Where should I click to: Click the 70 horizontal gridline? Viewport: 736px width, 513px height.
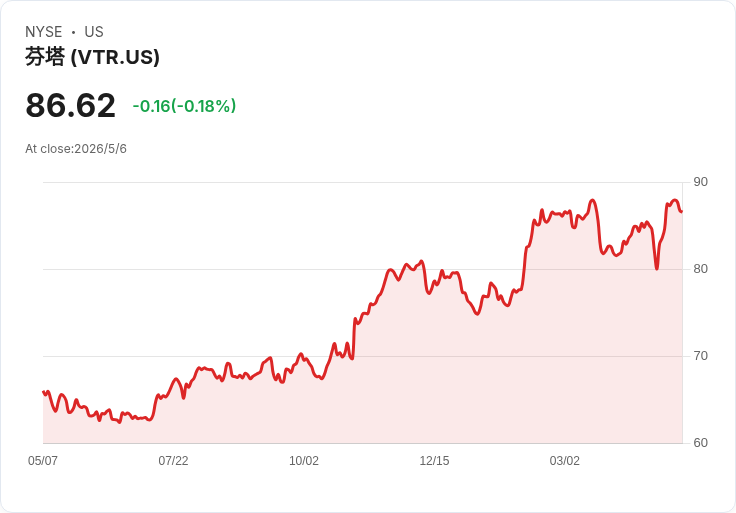pos(363,356)
